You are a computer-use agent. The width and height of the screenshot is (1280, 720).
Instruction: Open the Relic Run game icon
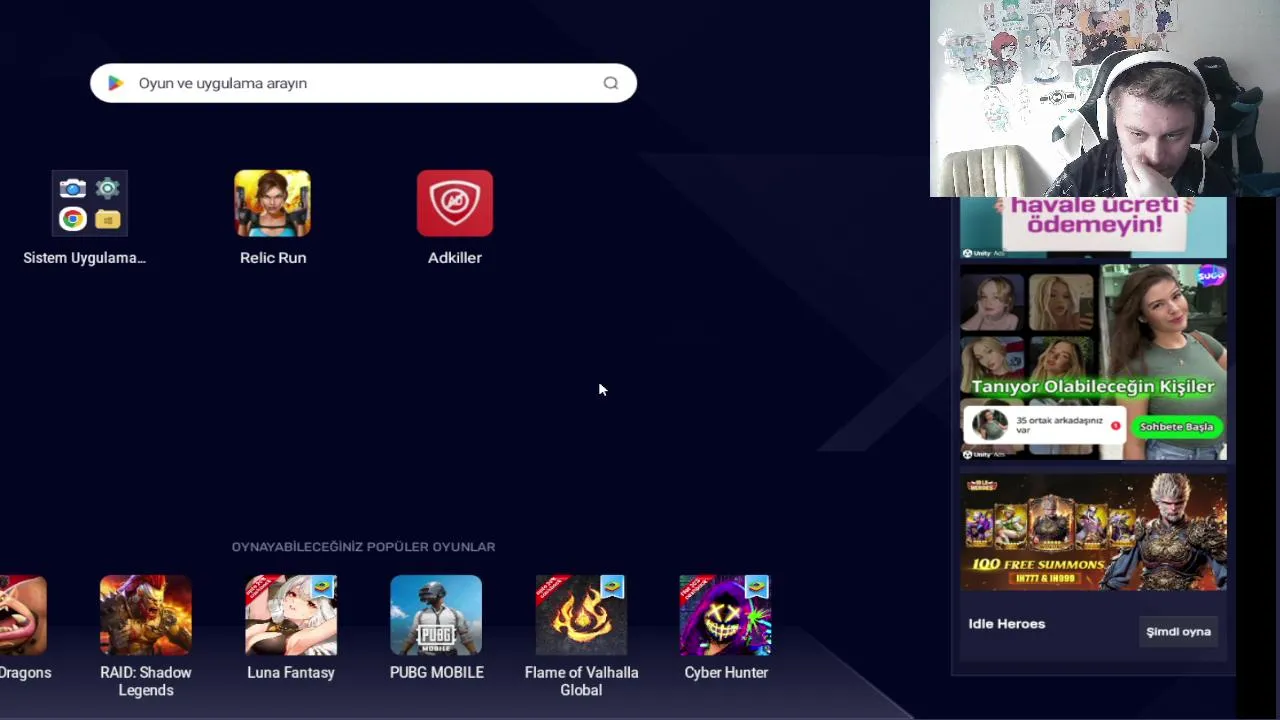272,203
